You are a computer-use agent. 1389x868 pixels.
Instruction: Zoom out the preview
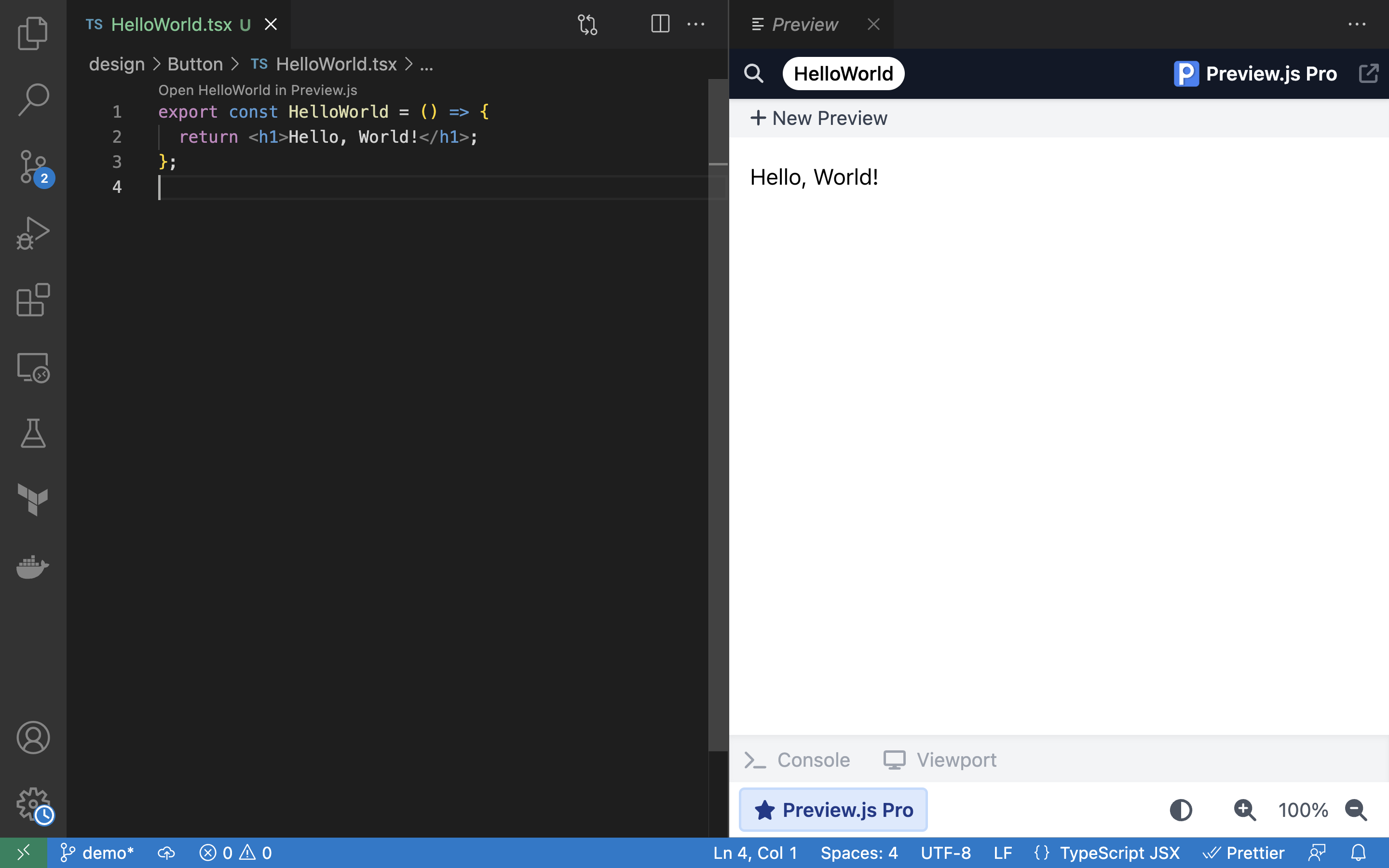(1356, 810)
